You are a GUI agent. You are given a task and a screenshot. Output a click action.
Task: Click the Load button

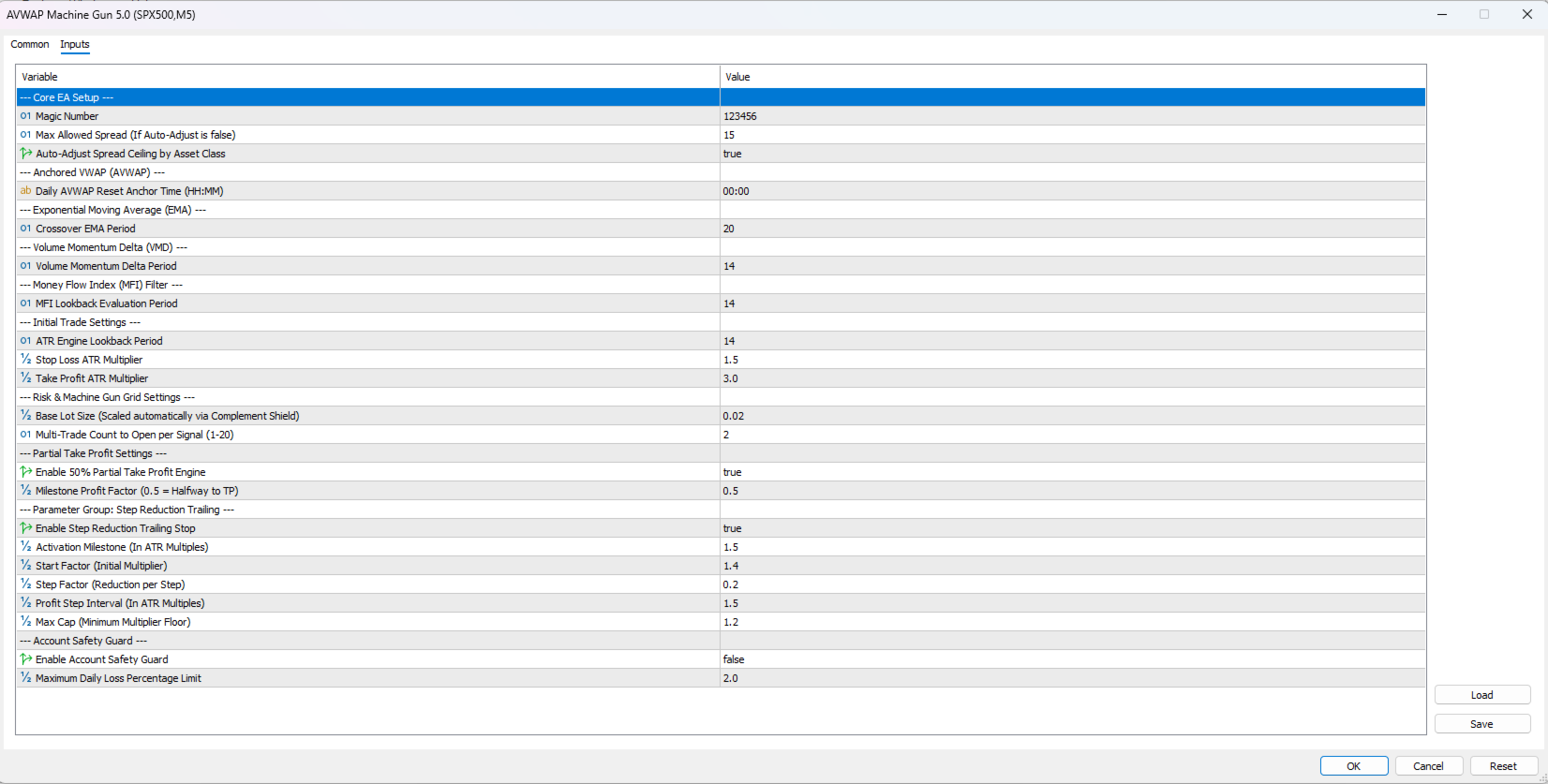(1482, 695)
